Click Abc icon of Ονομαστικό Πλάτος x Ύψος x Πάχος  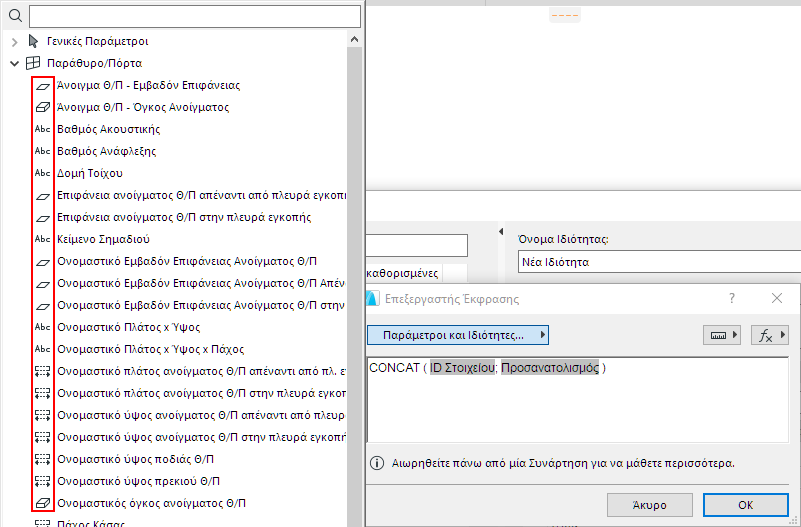coord(42,349)
